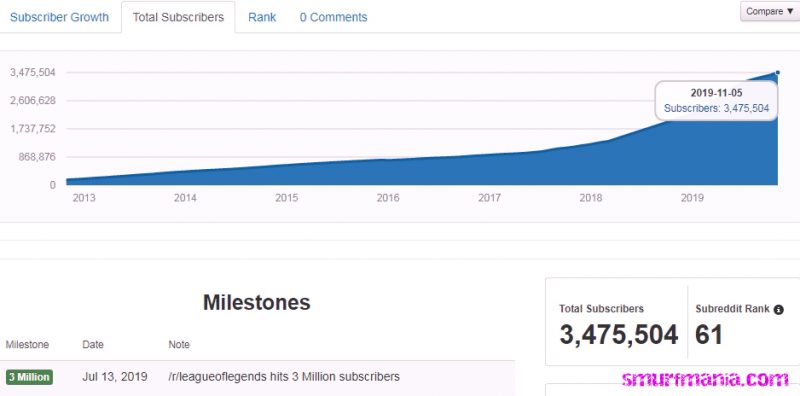800x396 pixels.
Task: Click the 3 Million milestone badge
Action: [x=29, y=378]
